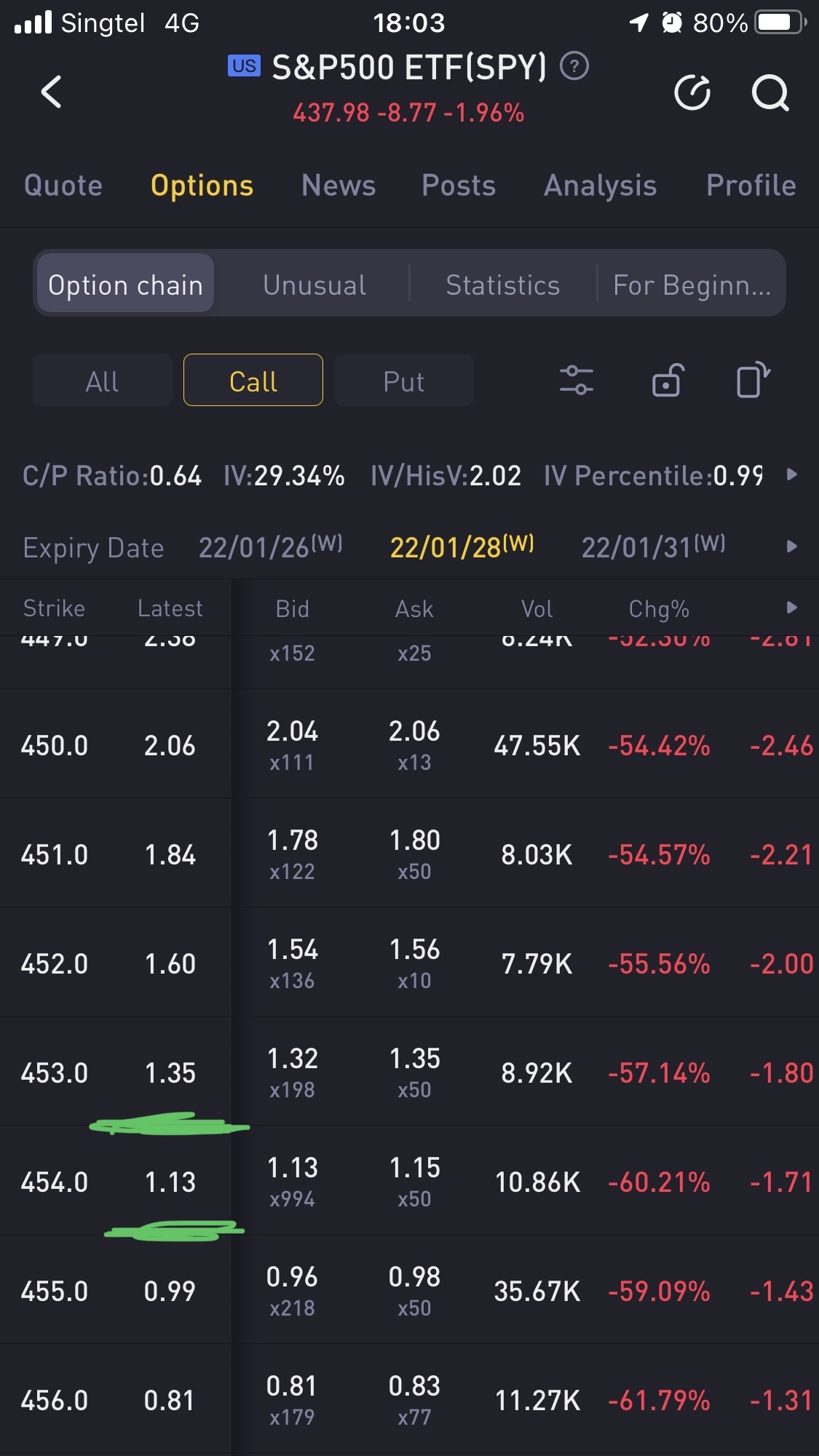Expand the IV statistics row arrow
Screen dimensions: 819x1456
[792, 475]
